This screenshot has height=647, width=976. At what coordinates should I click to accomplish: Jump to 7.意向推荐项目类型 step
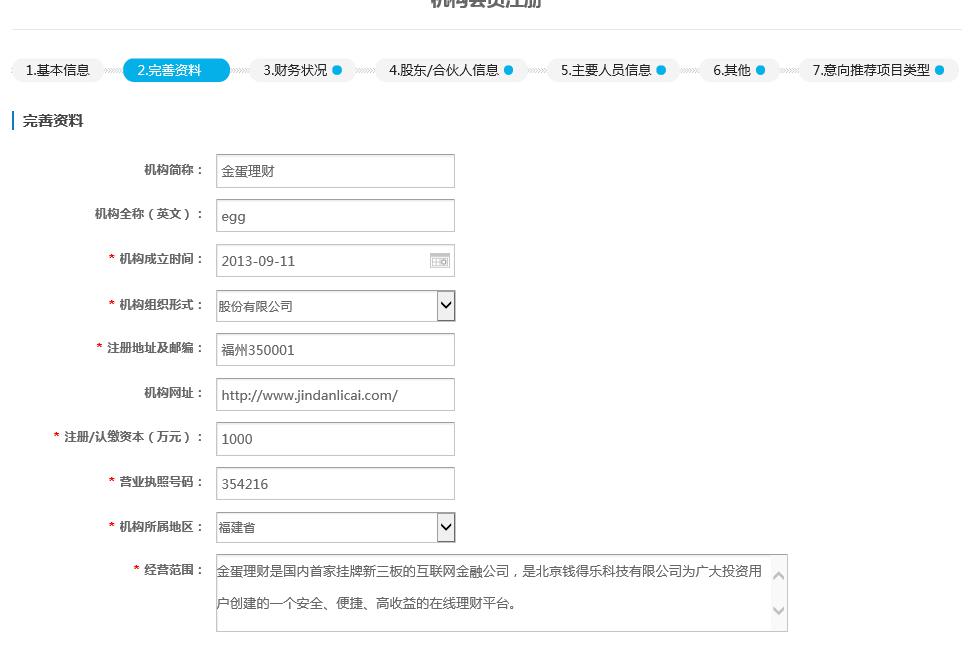(x=871, y=70)
